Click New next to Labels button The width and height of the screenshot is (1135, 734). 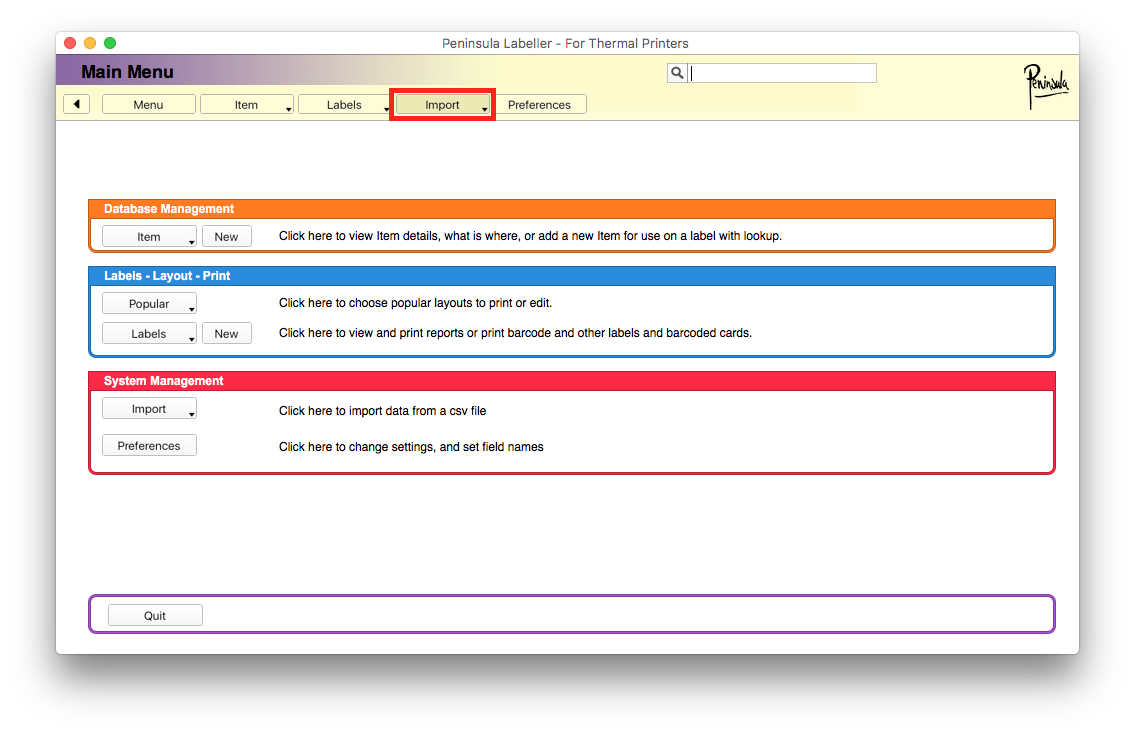point(227,334)
